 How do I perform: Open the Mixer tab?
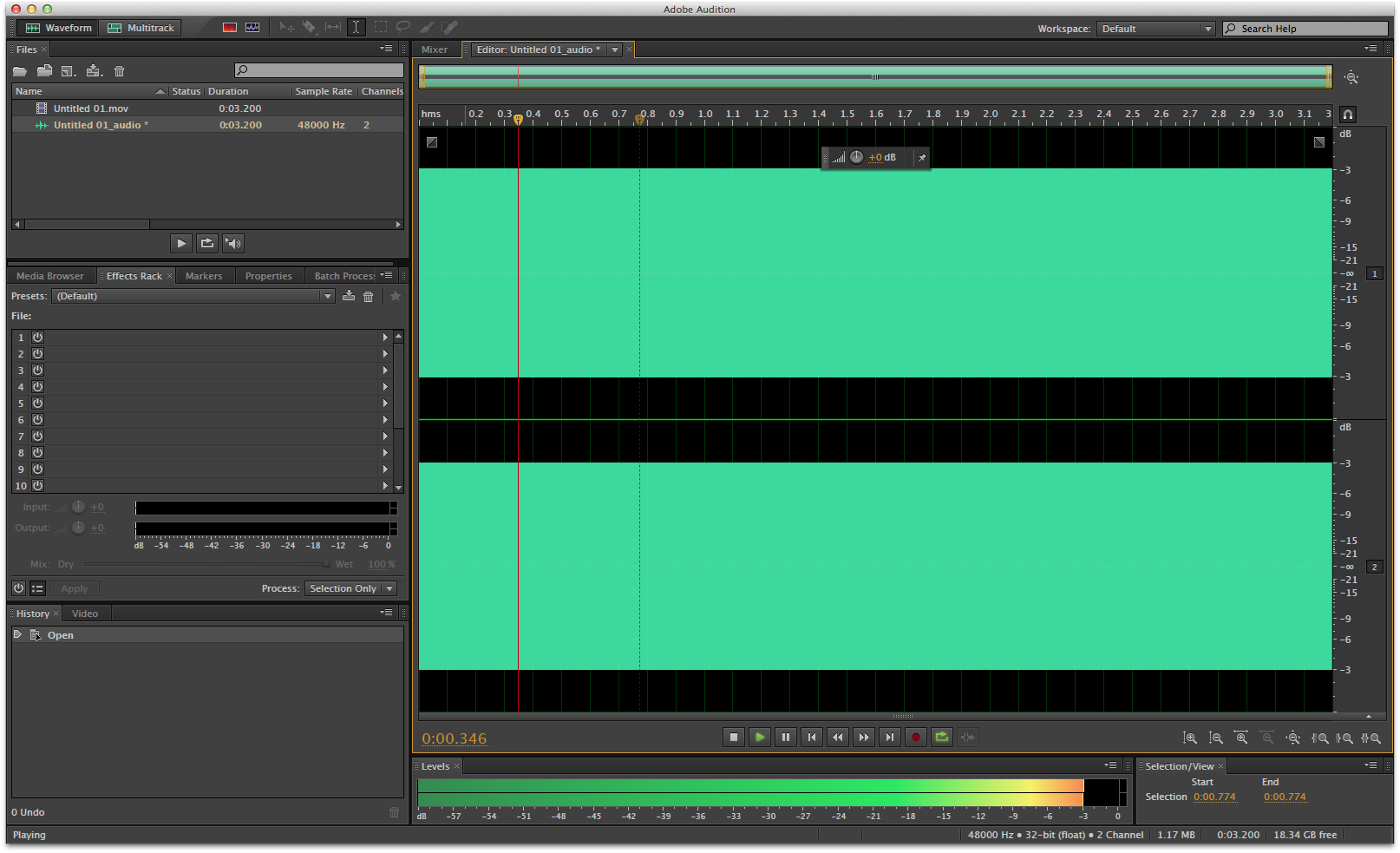pyautogui.click(x=435, y=50)
